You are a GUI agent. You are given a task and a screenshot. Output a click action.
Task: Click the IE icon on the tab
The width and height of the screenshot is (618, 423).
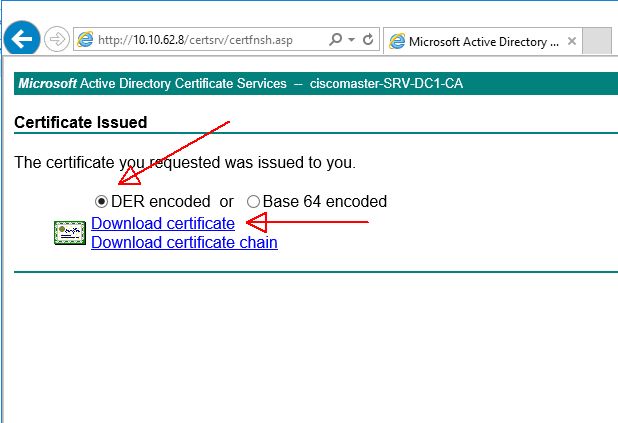(x=396, y=41)
